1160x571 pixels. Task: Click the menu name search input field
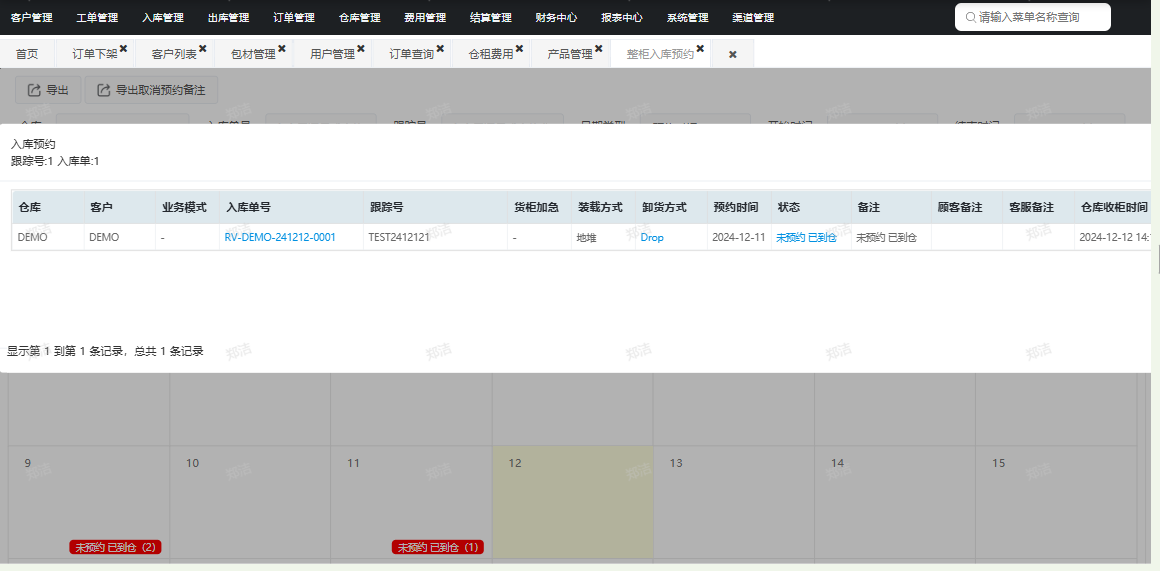(x=1033, y=17)
